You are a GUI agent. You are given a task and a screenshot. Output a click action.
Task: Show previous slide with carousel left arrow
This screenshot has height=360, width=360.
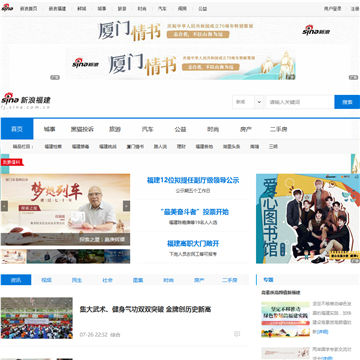pos(4,206)
